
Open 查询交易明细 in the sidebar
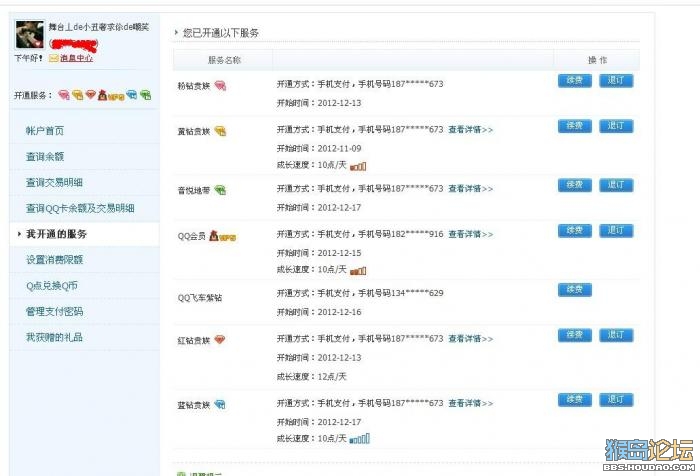[54, 183]
